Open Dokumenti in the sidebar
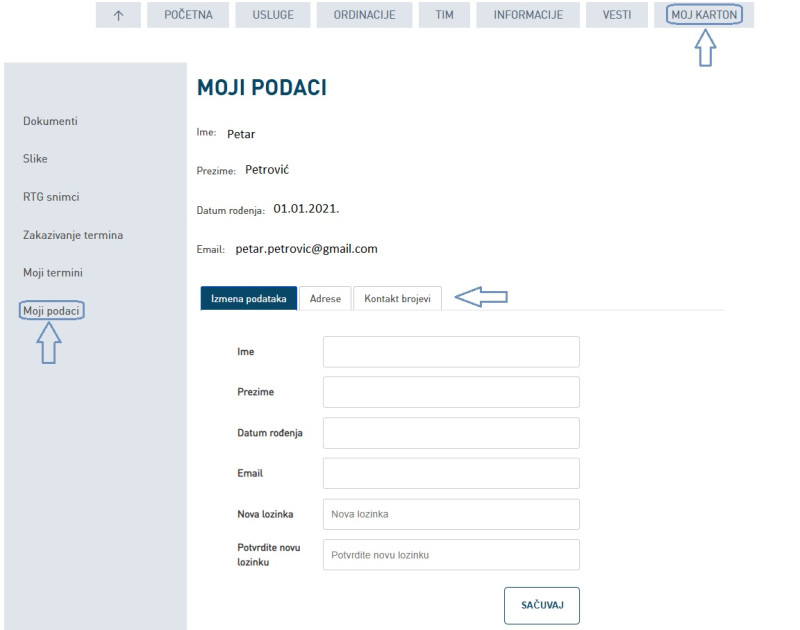Viewport: 800px width, 630px height. (50, 121)
